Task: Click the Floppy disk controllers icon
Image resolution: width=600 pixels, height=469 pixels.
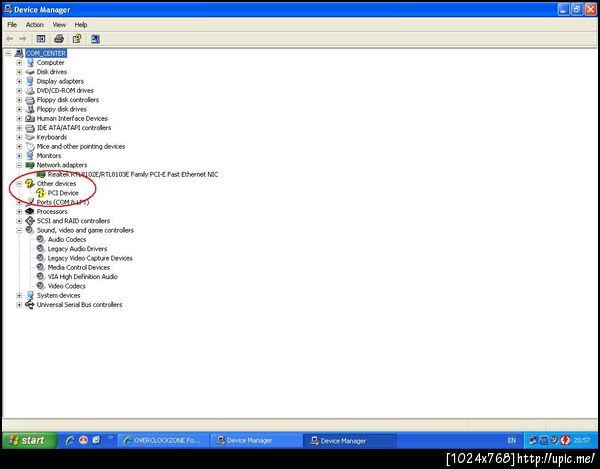Action: 30,100
